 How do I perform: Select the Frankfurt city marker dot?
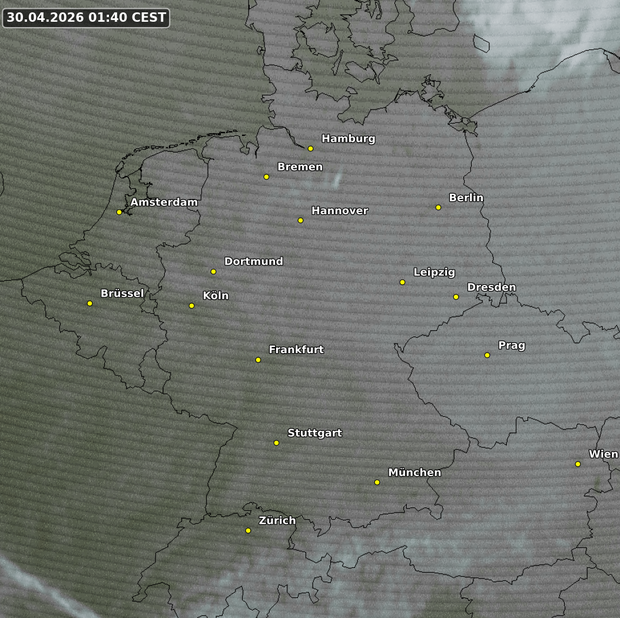pyautogui.click(x=258, y=359)
